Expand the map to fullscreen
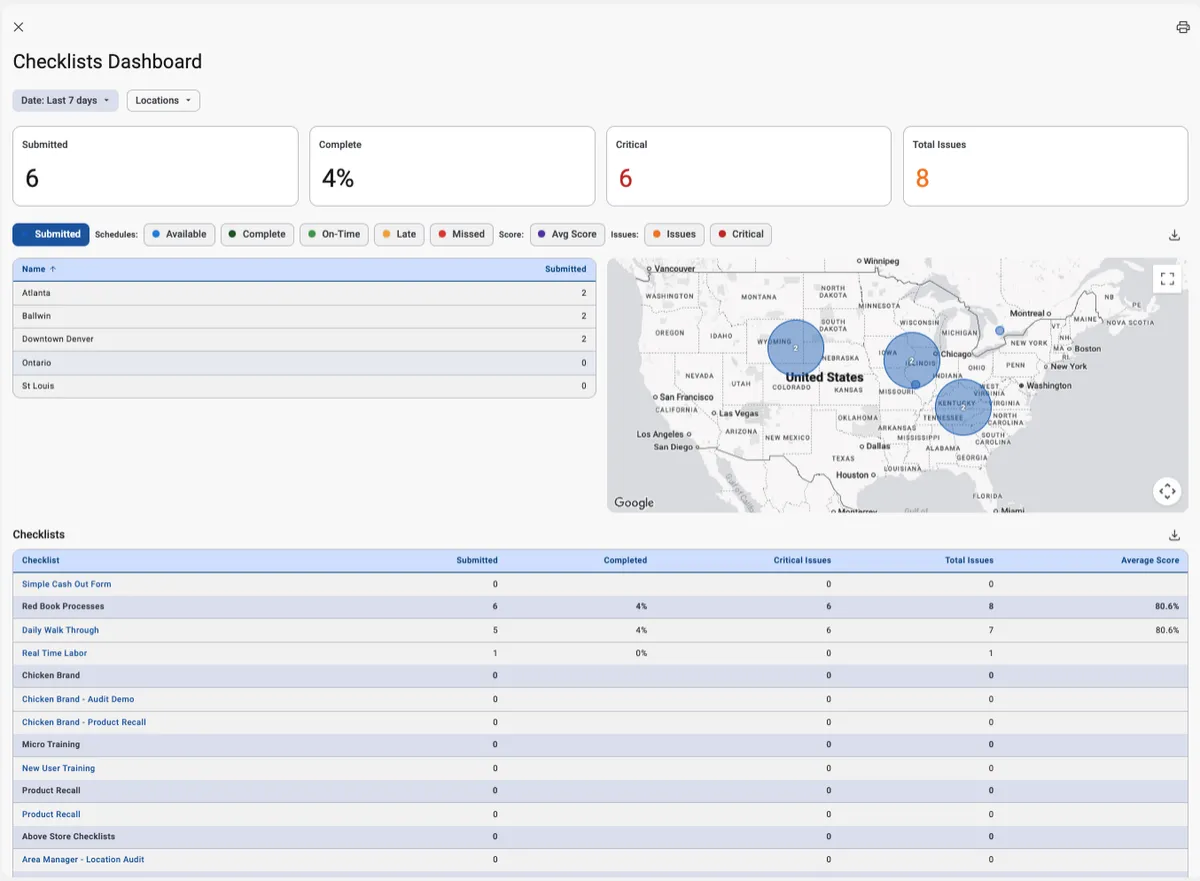The image size is (1200, 881). (x=1167, y=279)
